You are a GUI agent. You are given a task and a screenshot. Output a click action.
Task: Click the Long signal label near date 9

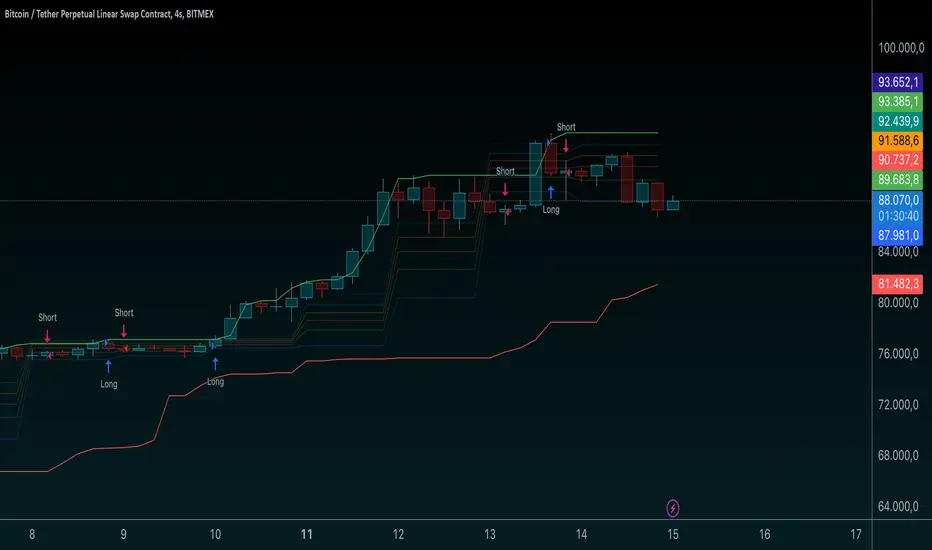(x=109, y=384)
